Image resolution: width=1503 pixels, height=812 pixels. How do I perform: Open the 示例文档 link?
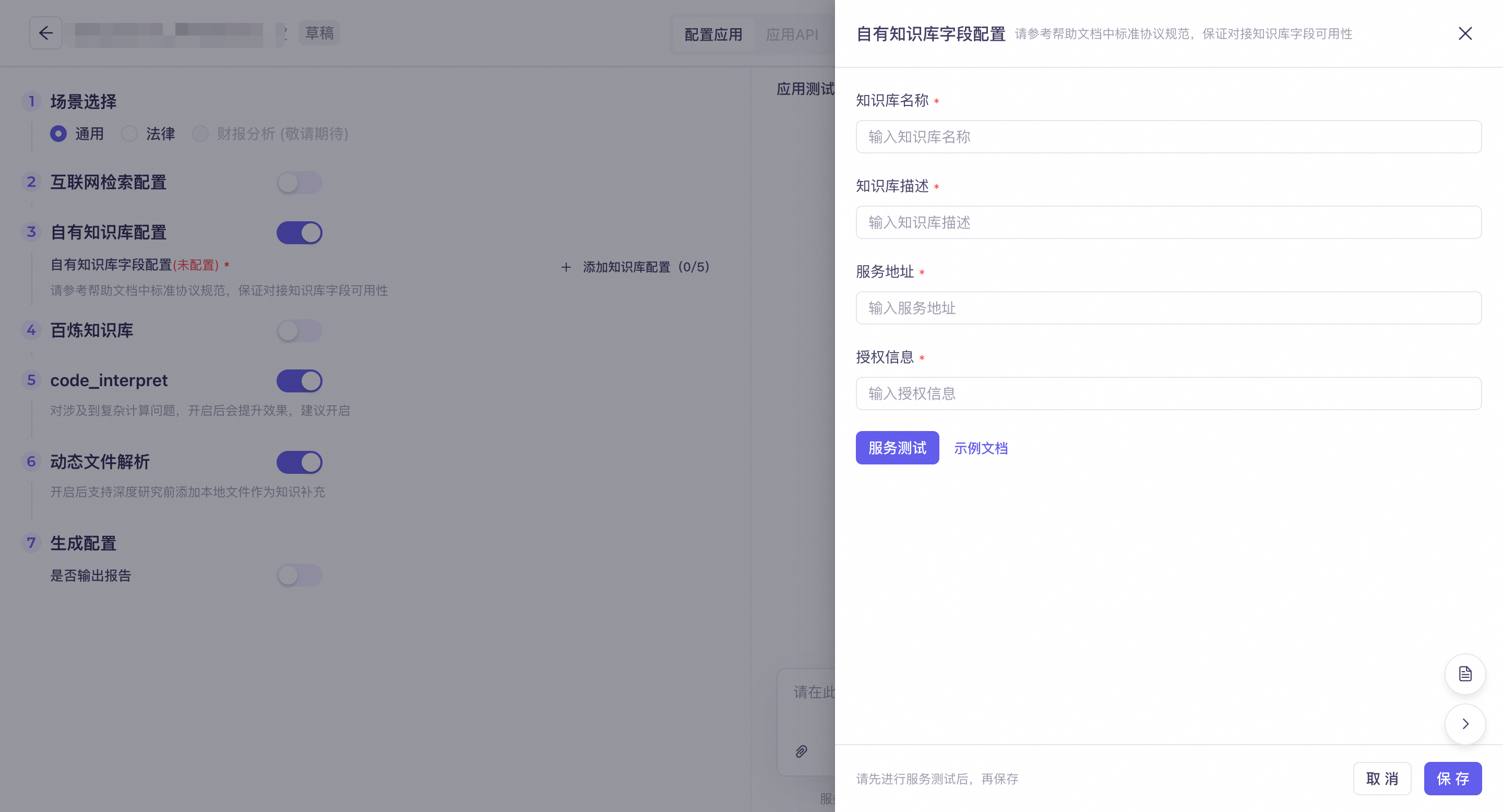point(981,447)
